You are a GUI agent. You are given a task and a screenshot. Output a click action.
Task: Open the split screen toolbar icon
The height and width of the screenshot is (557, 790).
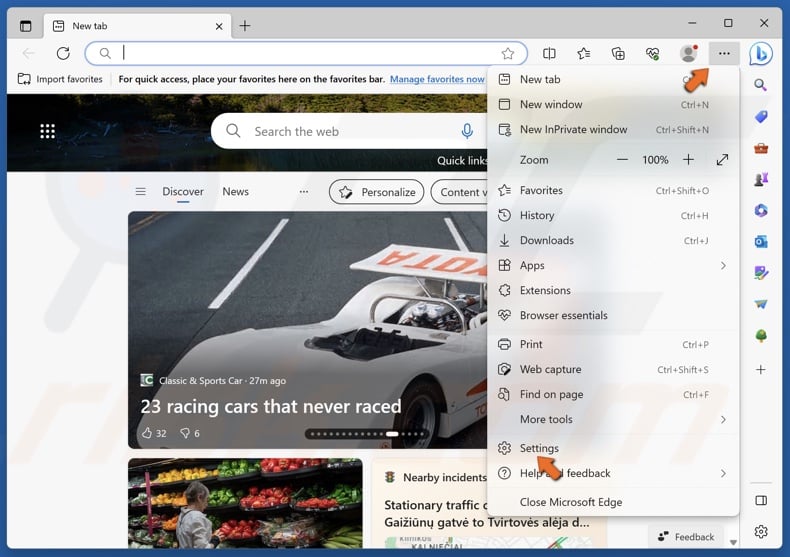coord(549,53)
